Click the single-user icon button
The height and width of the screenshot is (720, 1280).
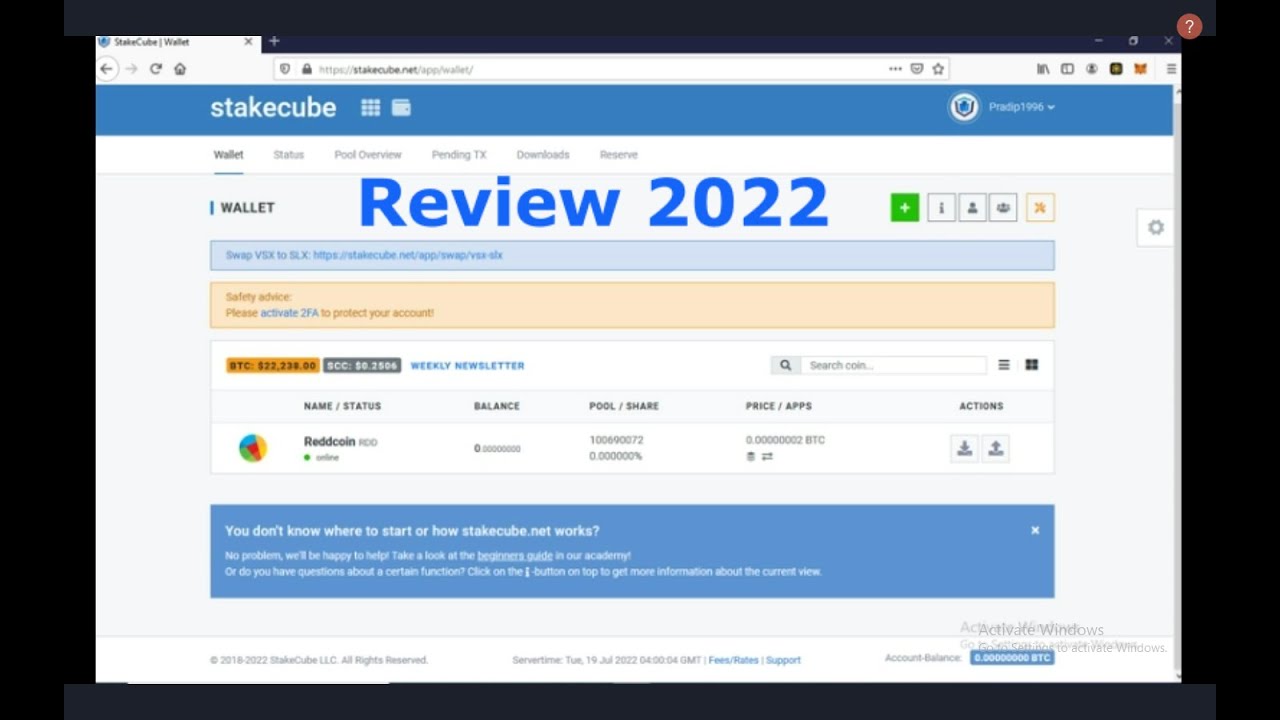[972, 207]
